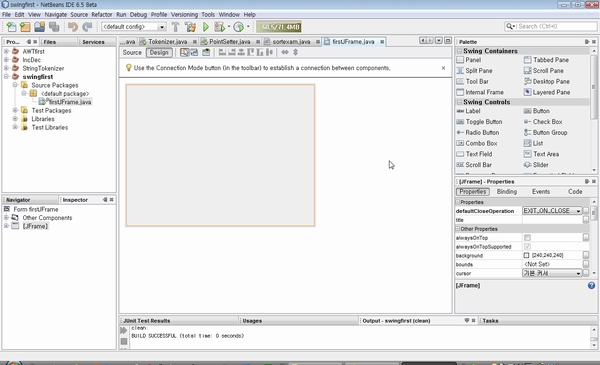Click the background color swatch

[x=526, y=255]
